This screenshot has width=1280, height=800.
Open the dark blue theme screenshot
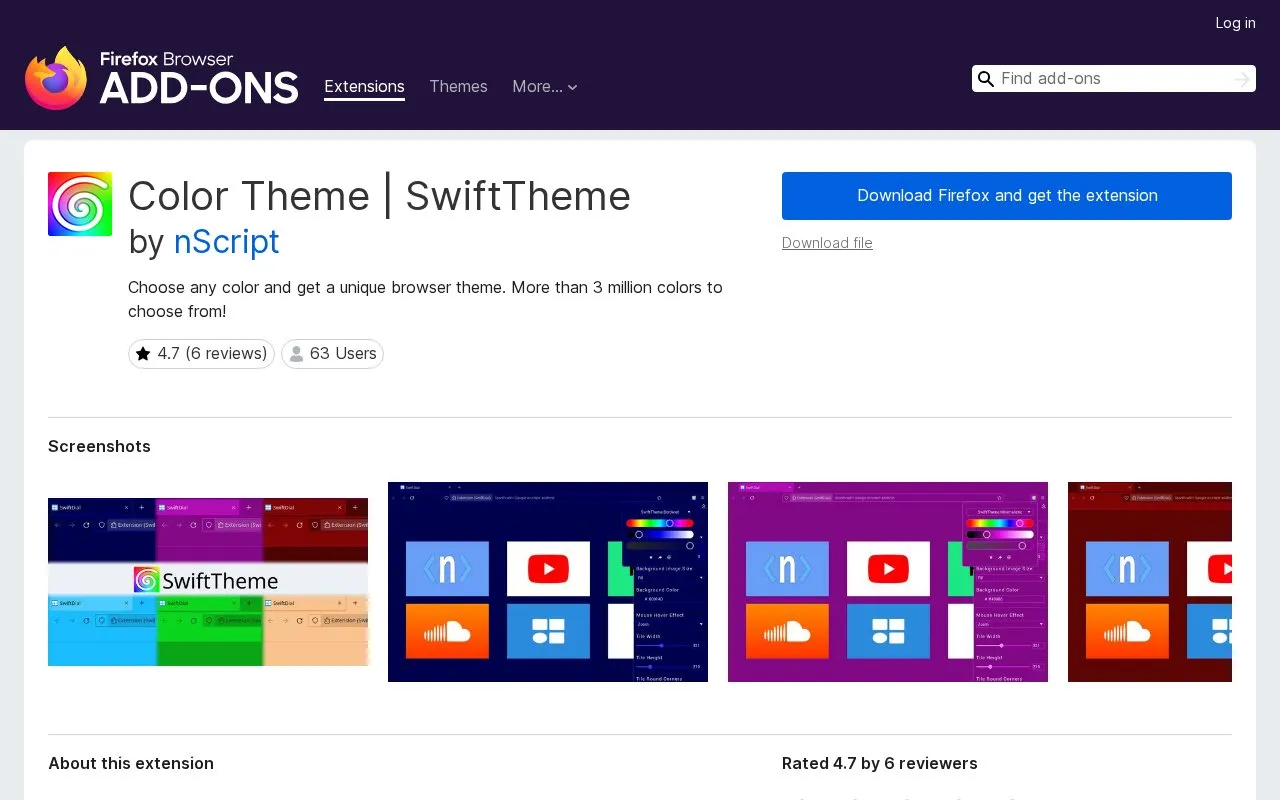548,582
